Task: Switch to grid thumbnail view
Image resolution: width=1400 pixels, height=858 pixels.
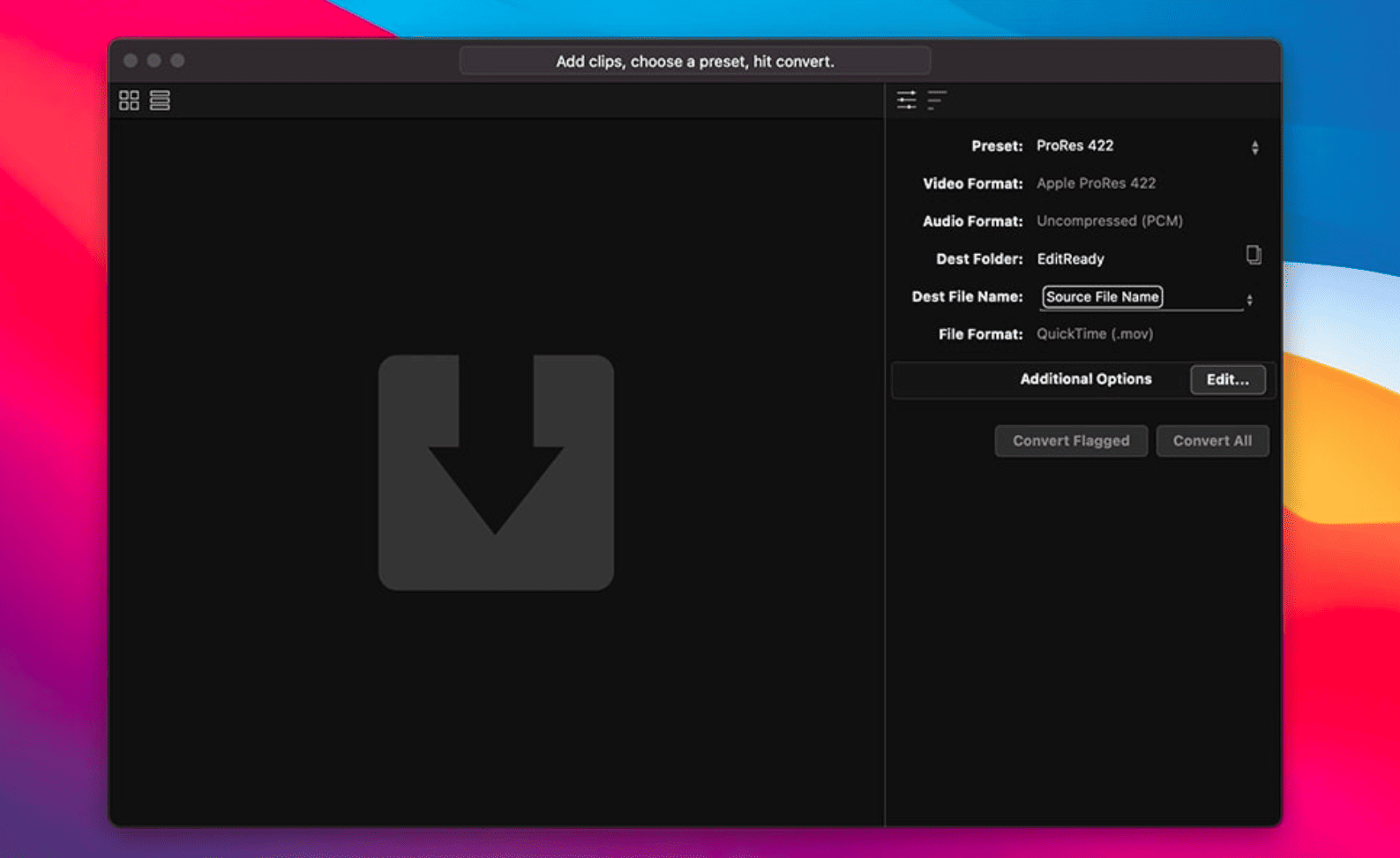Action: [129, 101]
